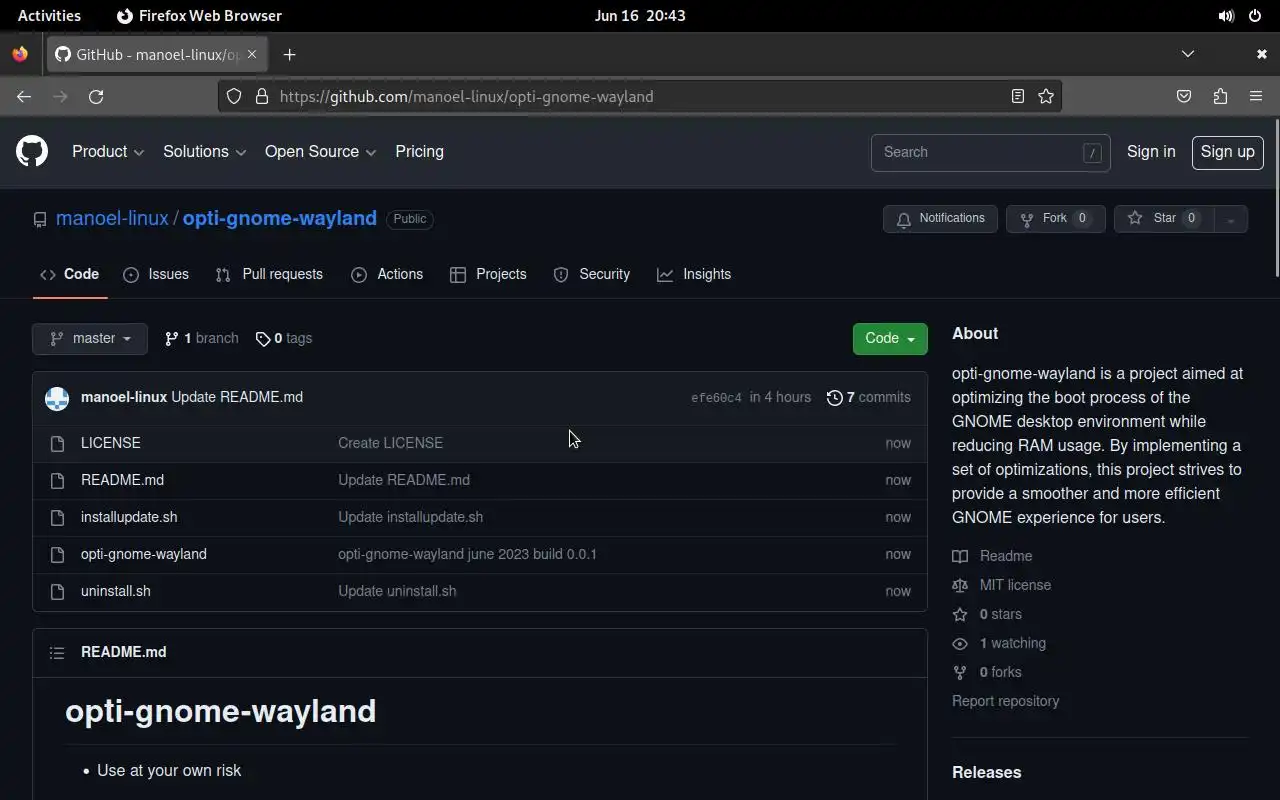Image resolution: width=1280 pixels, height=800 pixels.
Task: Open the green Code dropdown button
Action: pyautogui.click(x=890, y=338)
